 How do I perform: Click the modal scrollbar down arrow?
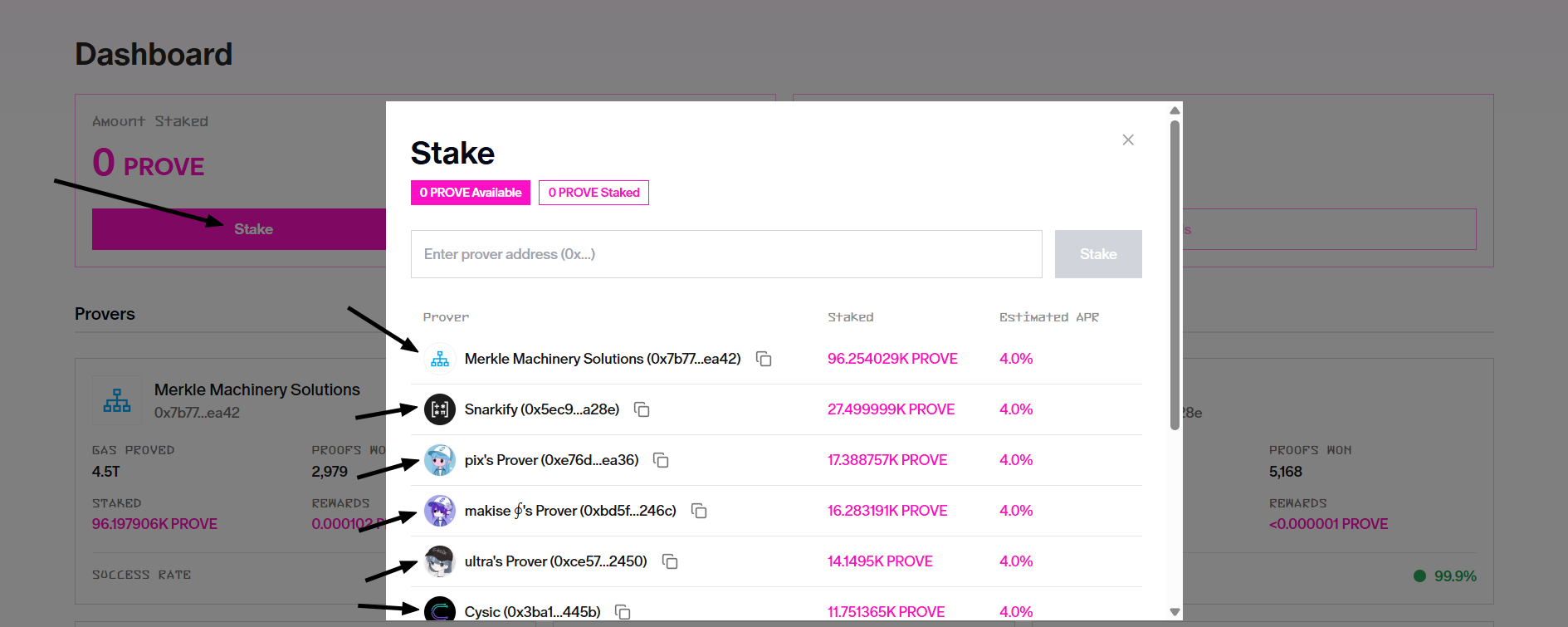click(1175, 612)
